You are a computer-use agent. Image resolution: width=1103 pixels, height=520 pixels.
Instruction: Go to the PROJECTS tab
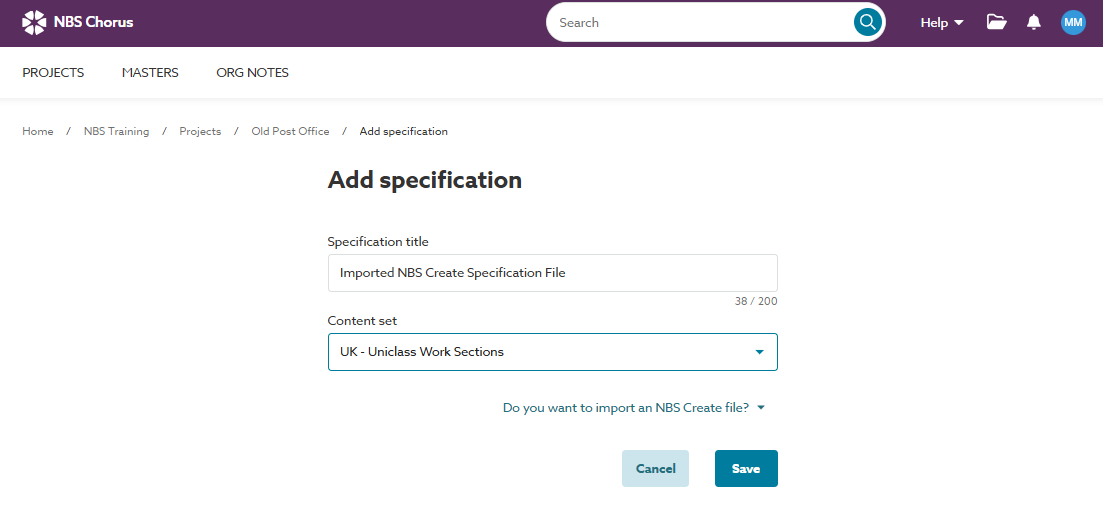[53, 72]
